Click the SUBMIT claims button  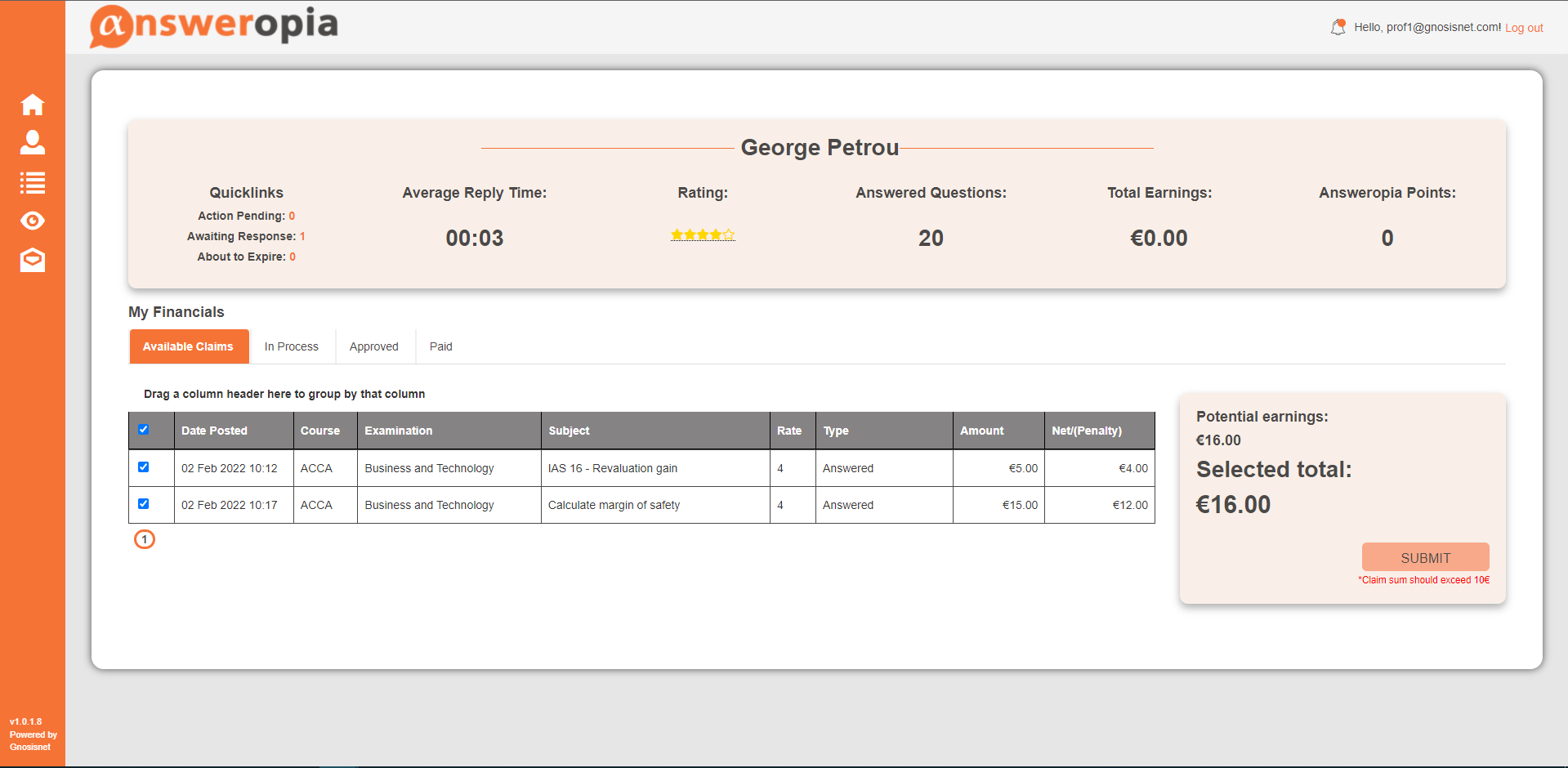1425,557
